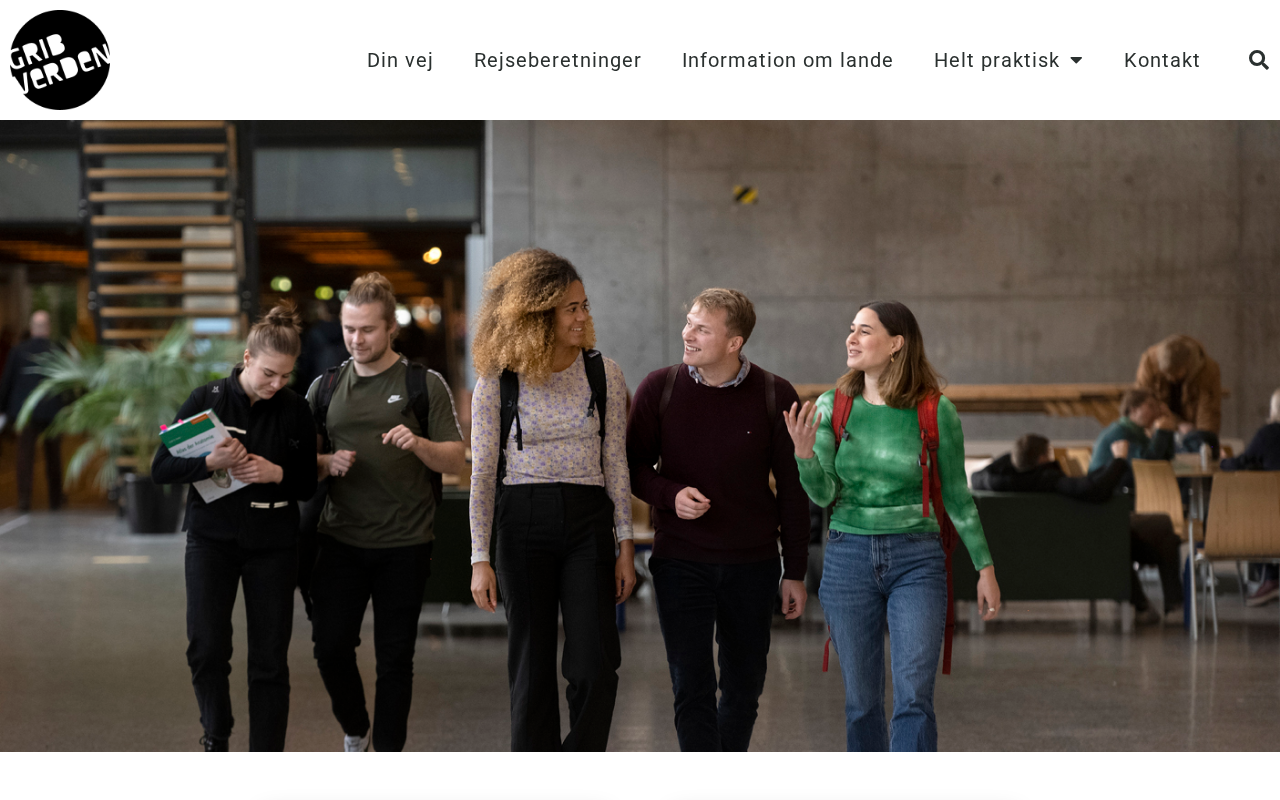Open the search magnifier icon
The height and width of the screenshot is (800, 1280).
[1259, 60]
